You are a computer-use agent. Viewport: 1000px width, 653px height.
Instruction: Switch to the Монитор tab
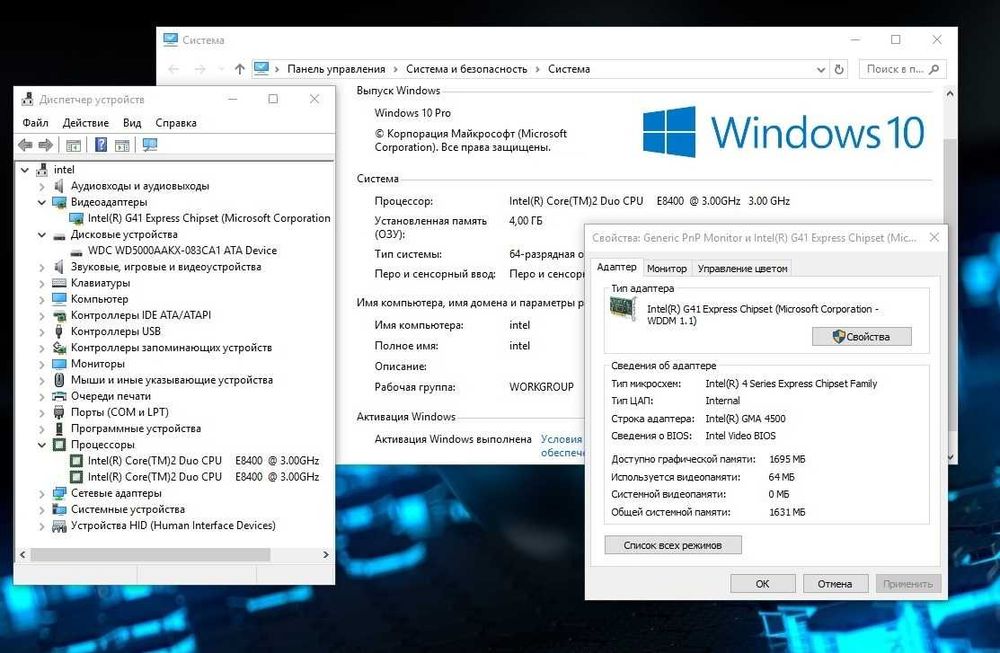coord(666,268)
